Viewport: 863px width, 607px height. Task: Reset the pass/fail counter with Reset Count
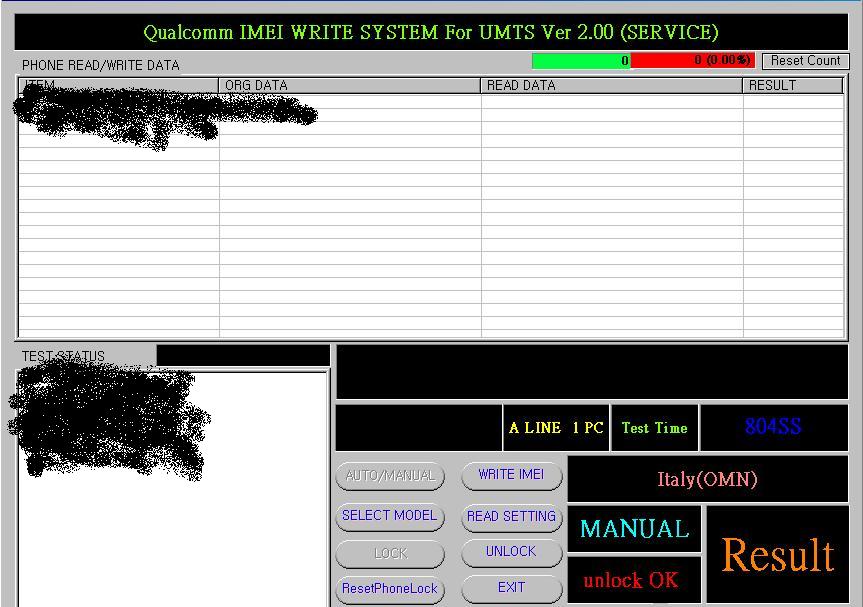(x=805, y=61)
